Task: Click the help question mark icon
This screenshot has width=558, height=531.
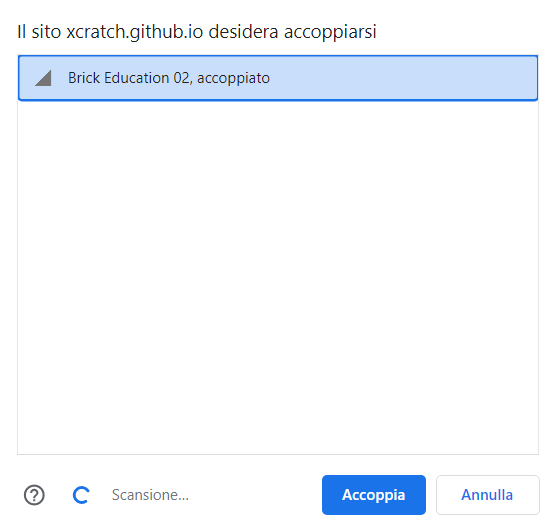Action: pos(34,495)
